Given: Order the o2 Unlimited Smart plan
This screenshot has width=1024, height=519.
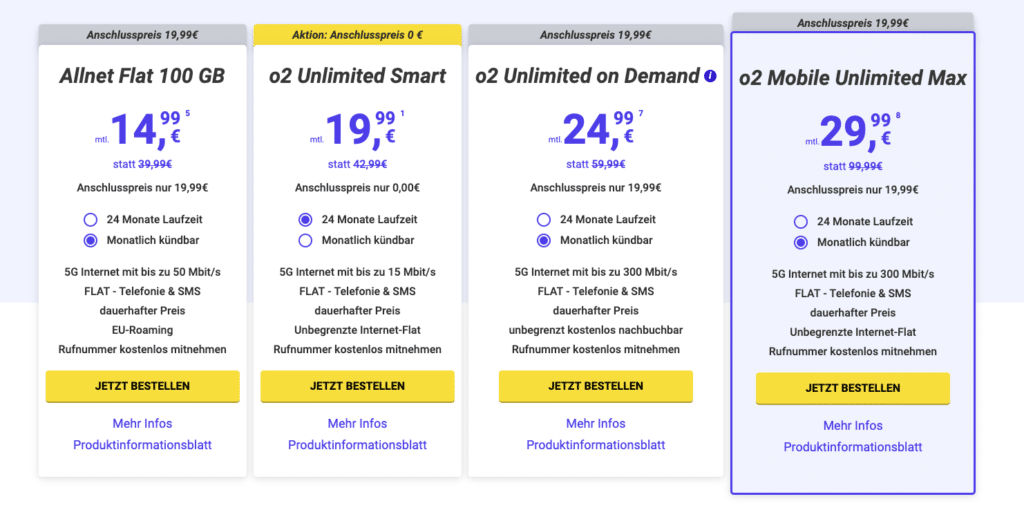Looking at the screenshot, I should (357, 386).
